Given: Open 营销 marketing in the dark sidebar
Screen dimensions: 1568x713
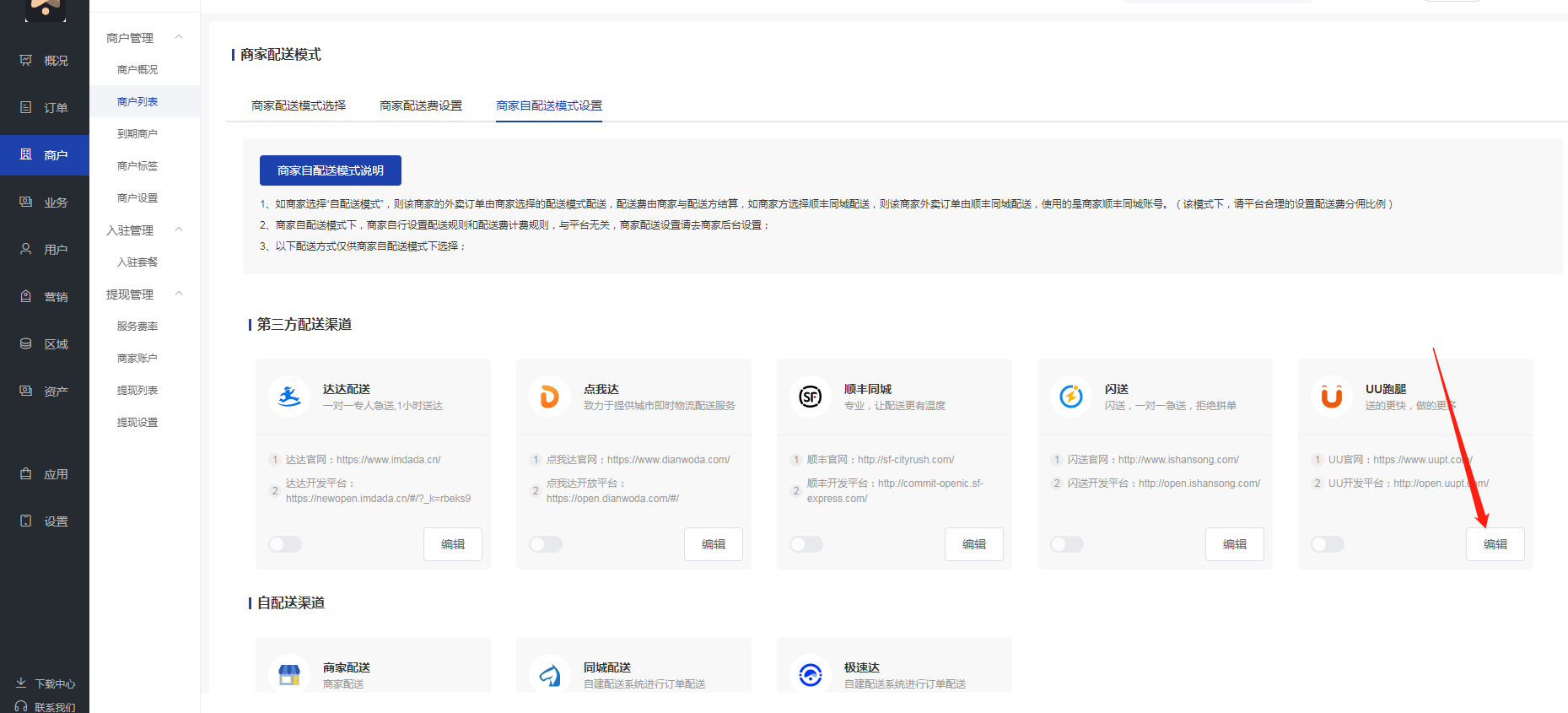Looking at the screenshot, I should 44,297.
